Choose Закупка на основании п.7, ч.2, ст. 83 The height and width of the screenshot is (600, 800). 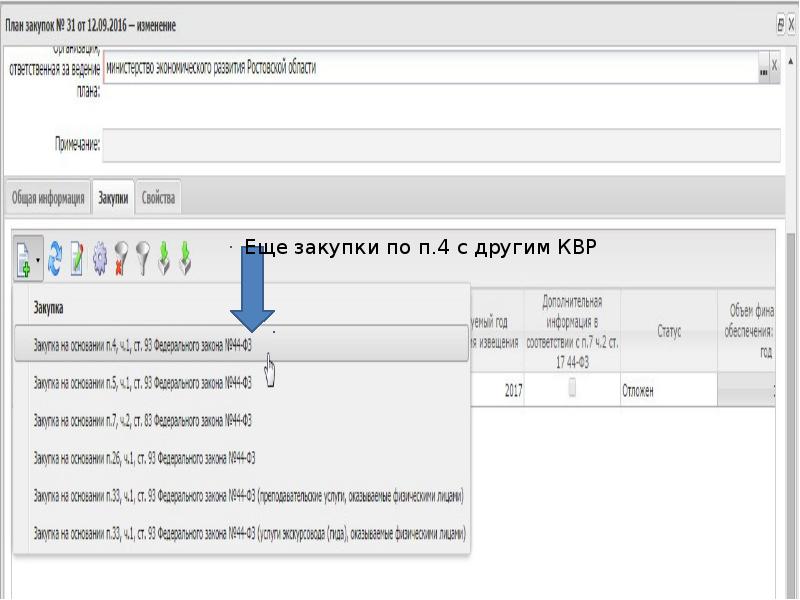[x=241, y=420]
